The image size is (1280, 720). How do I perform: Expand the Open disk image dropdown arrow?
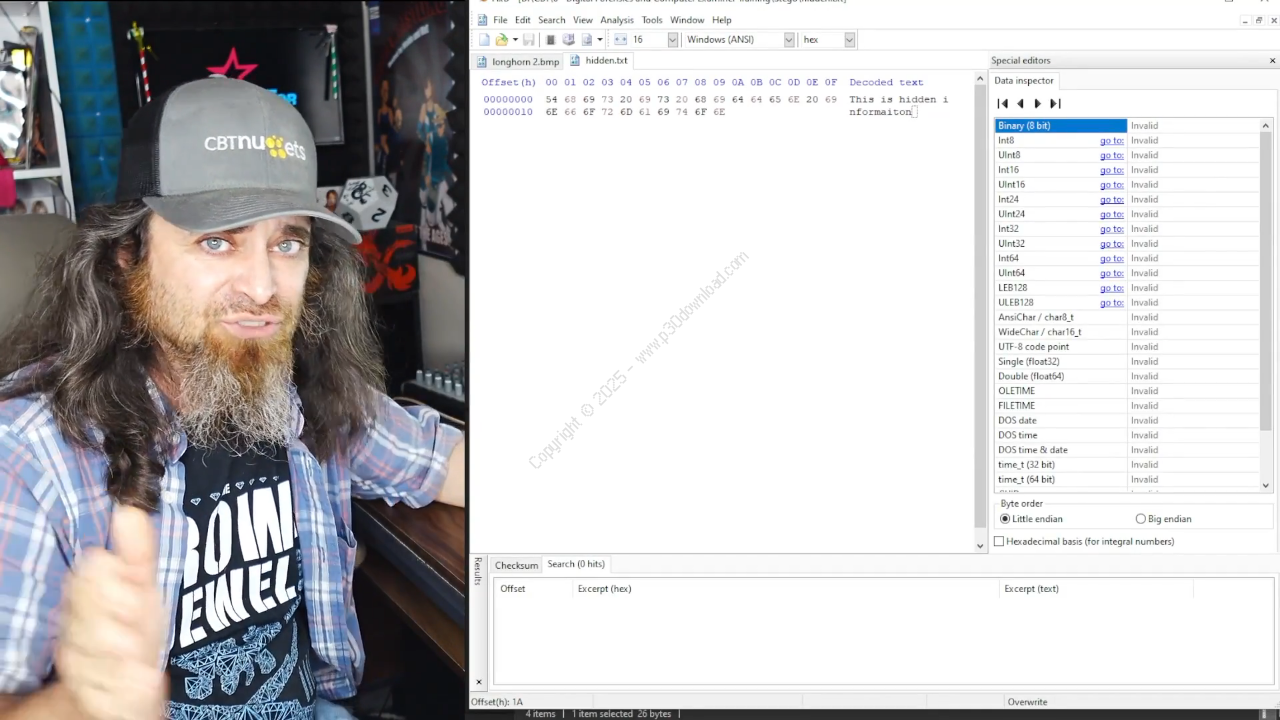(600, 40)
